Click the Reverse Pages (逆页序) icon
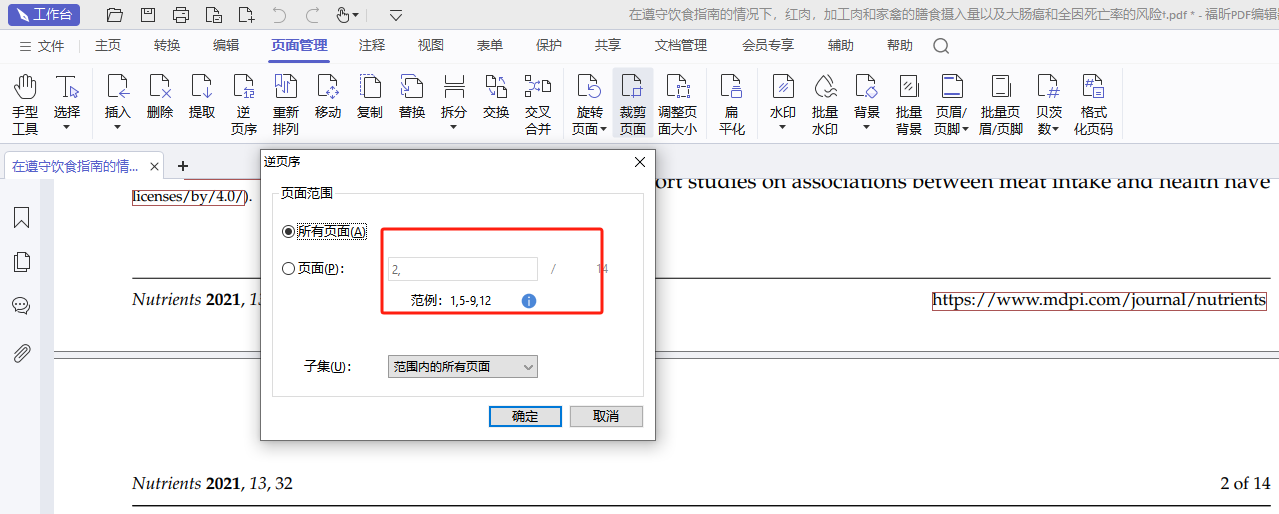 coord(243,103)
